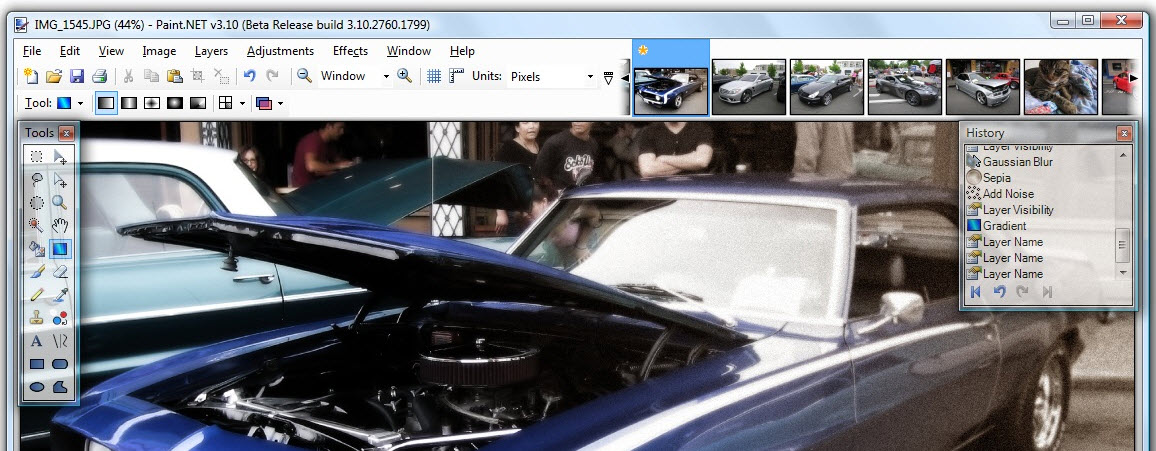Open the Adjustments menu
The height and width of the screenshot is (451, 1156).
tap(280, 51)
